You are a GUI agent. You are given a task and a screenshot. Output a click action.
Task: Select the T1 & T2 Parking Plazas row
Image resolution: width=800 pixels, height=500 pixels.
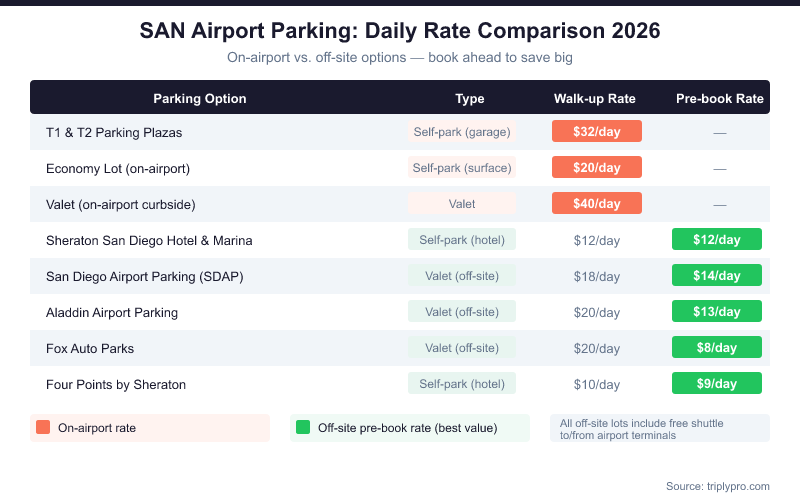click(x=114, y=132)
